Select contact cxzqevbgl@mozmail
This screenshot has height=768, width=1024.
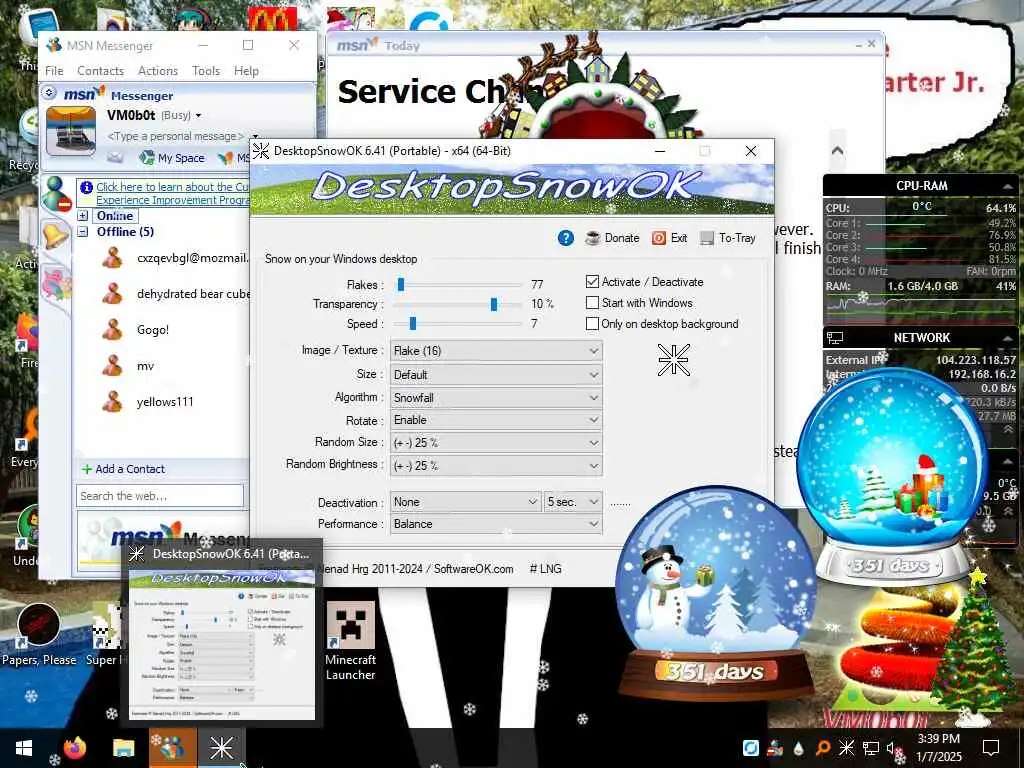click(175, 258)
